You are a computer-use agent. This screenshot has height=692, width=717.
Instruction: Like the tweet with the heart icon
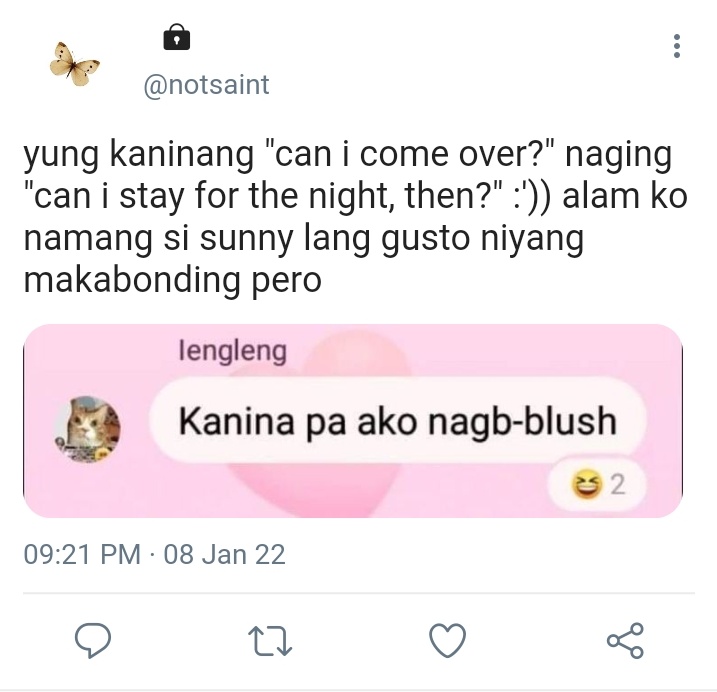point(448,640)
